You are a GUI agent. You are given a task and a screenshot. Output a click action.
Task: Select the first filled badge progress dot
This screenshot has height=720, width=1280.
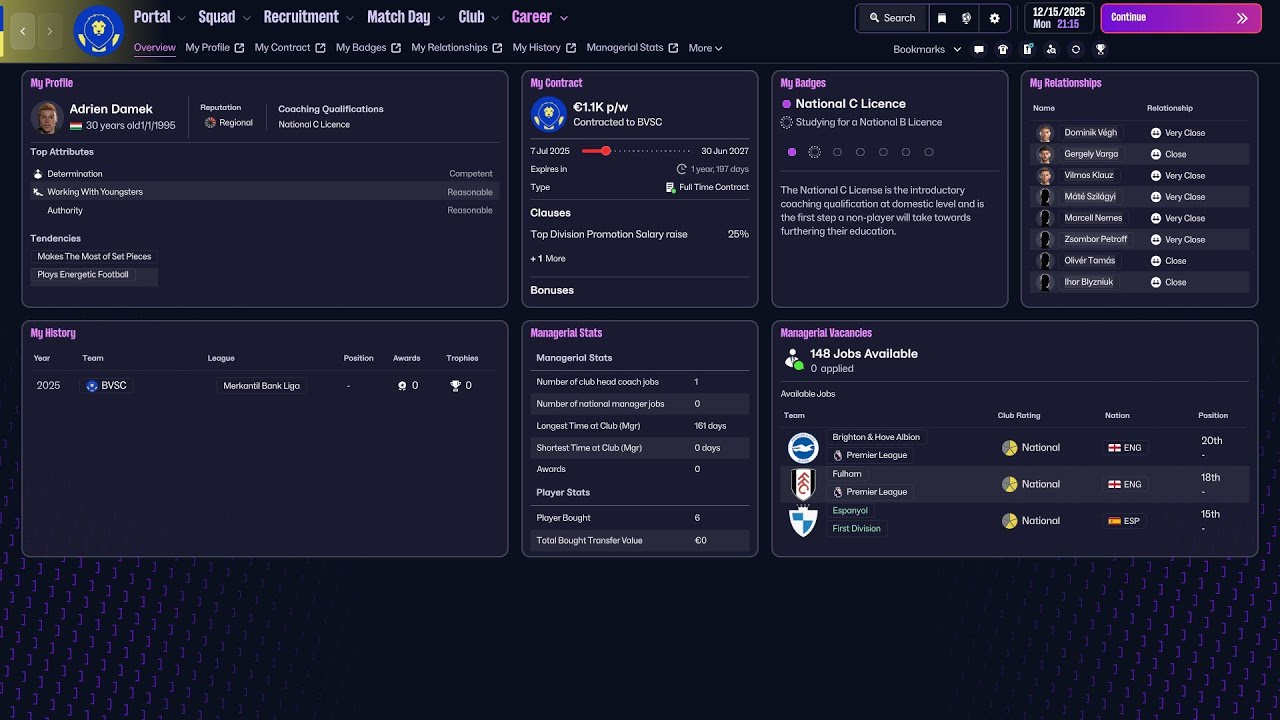coord(792,152)
